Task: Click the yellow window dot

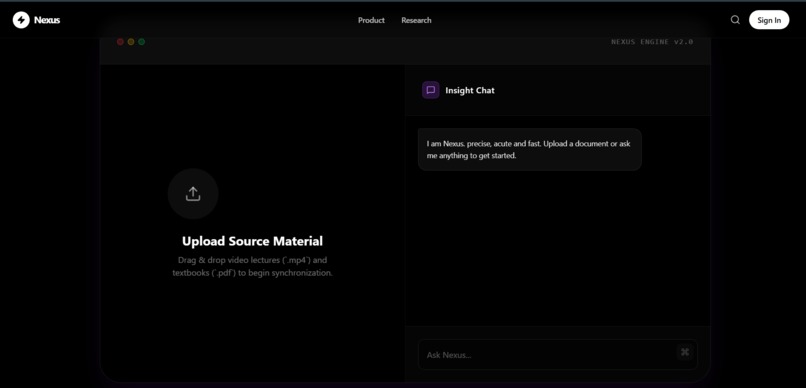Action: [x=131, y=42]
